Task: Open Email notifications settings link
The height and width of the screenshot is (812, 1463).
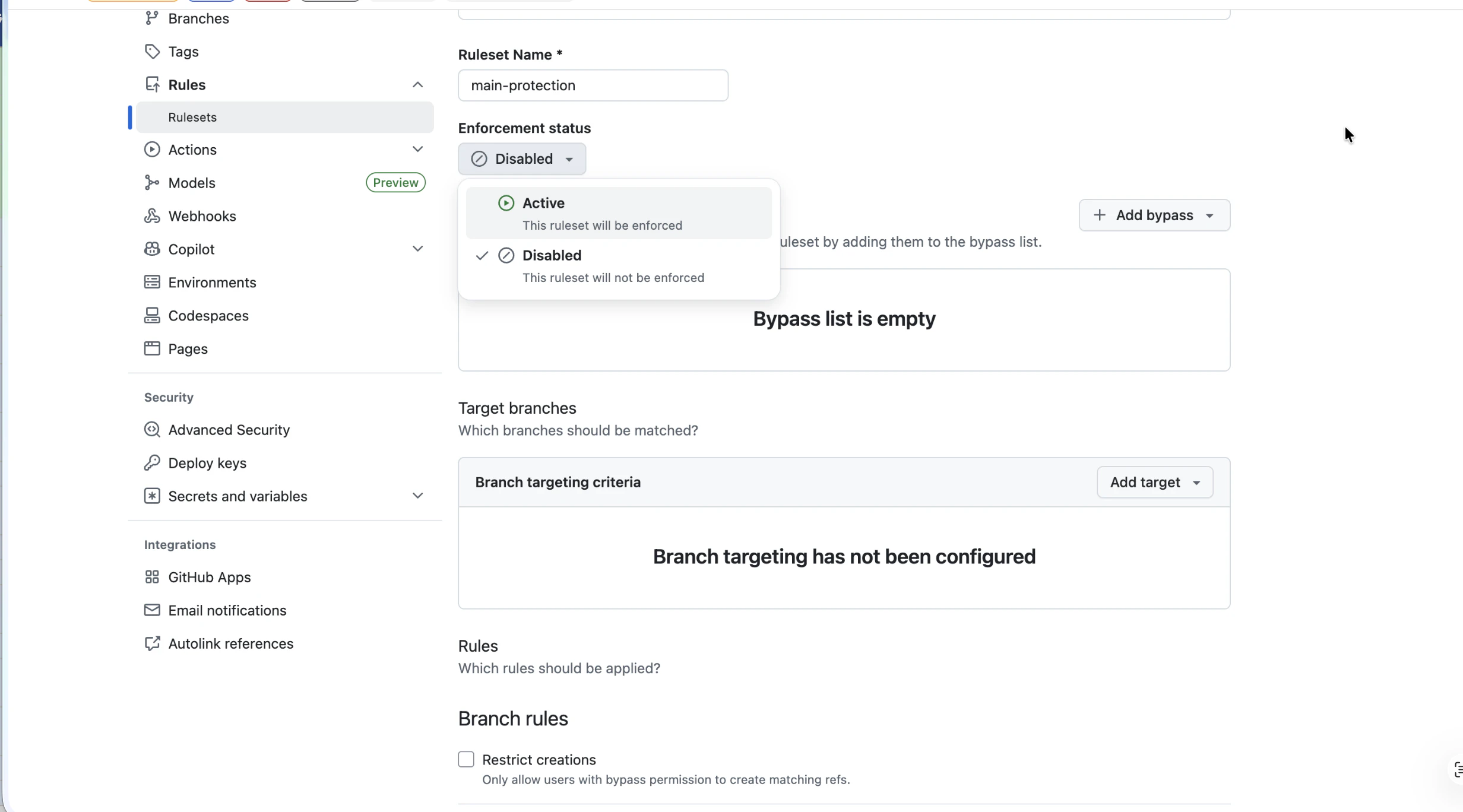Action: (x=227, y=610)
